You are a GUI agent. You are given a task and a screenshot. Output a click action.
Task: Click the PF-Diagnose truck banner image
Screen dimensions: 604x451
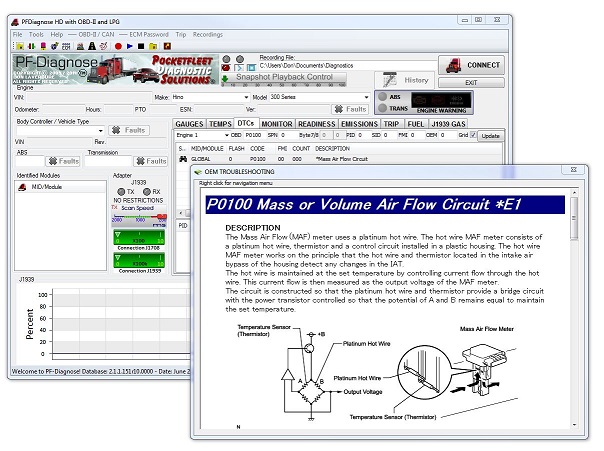click(116, 69)
